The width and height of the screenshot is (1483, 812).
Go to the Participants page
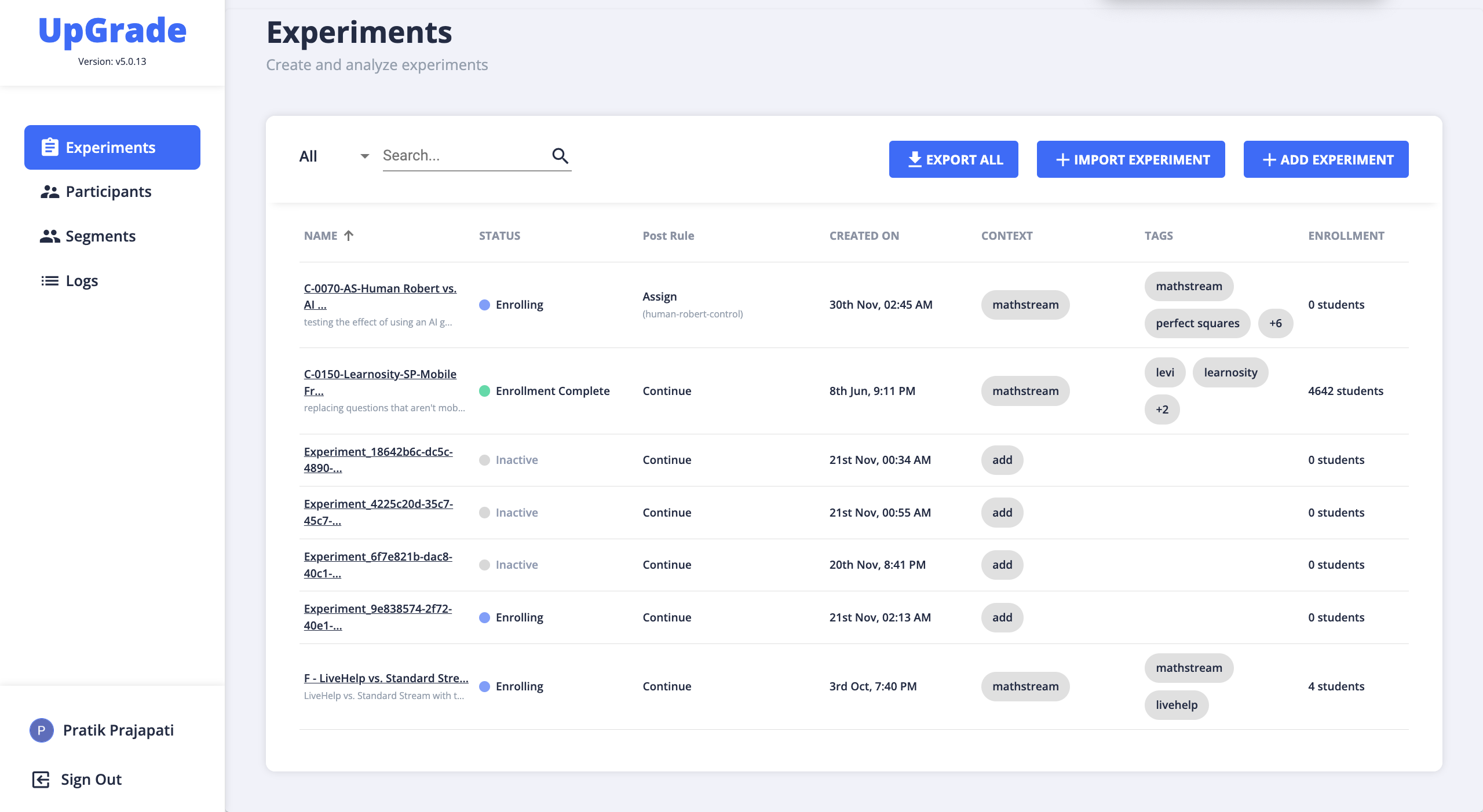tap(108, 192)
